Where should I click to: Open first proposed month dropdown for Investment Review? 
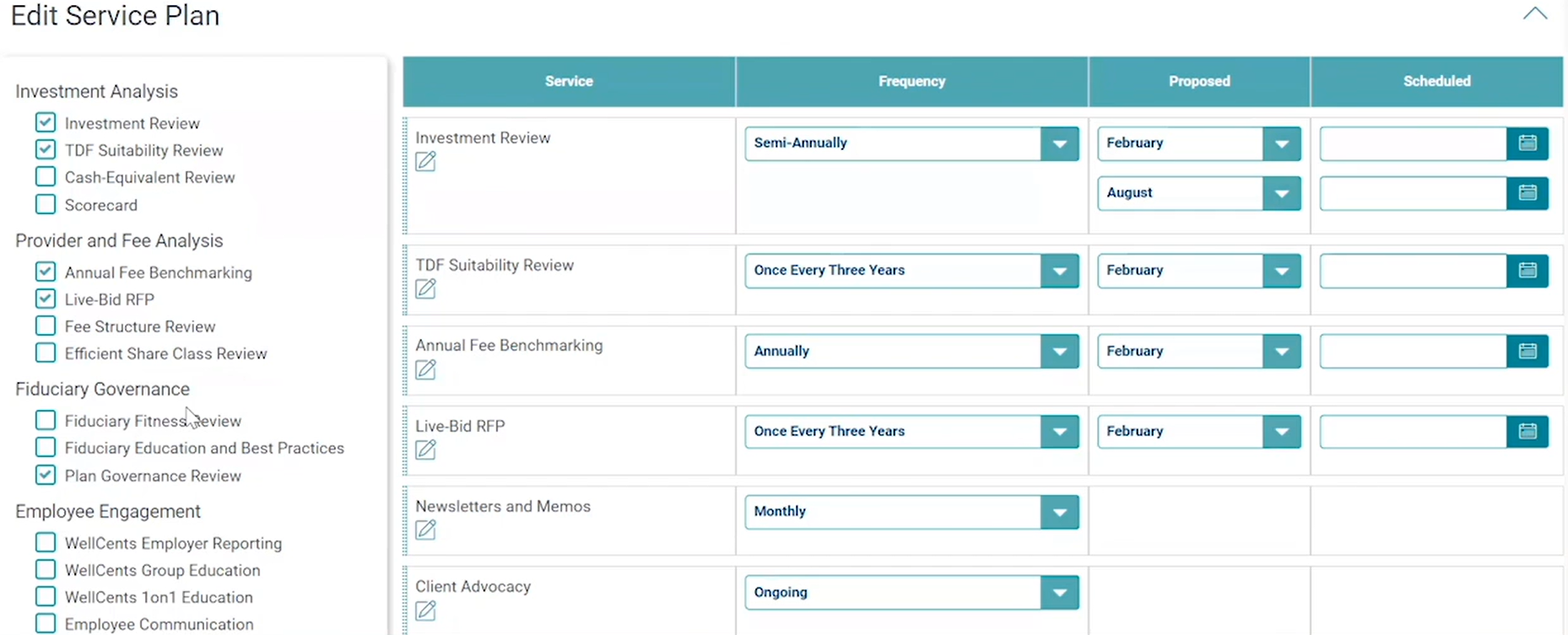click(1199, 143)
